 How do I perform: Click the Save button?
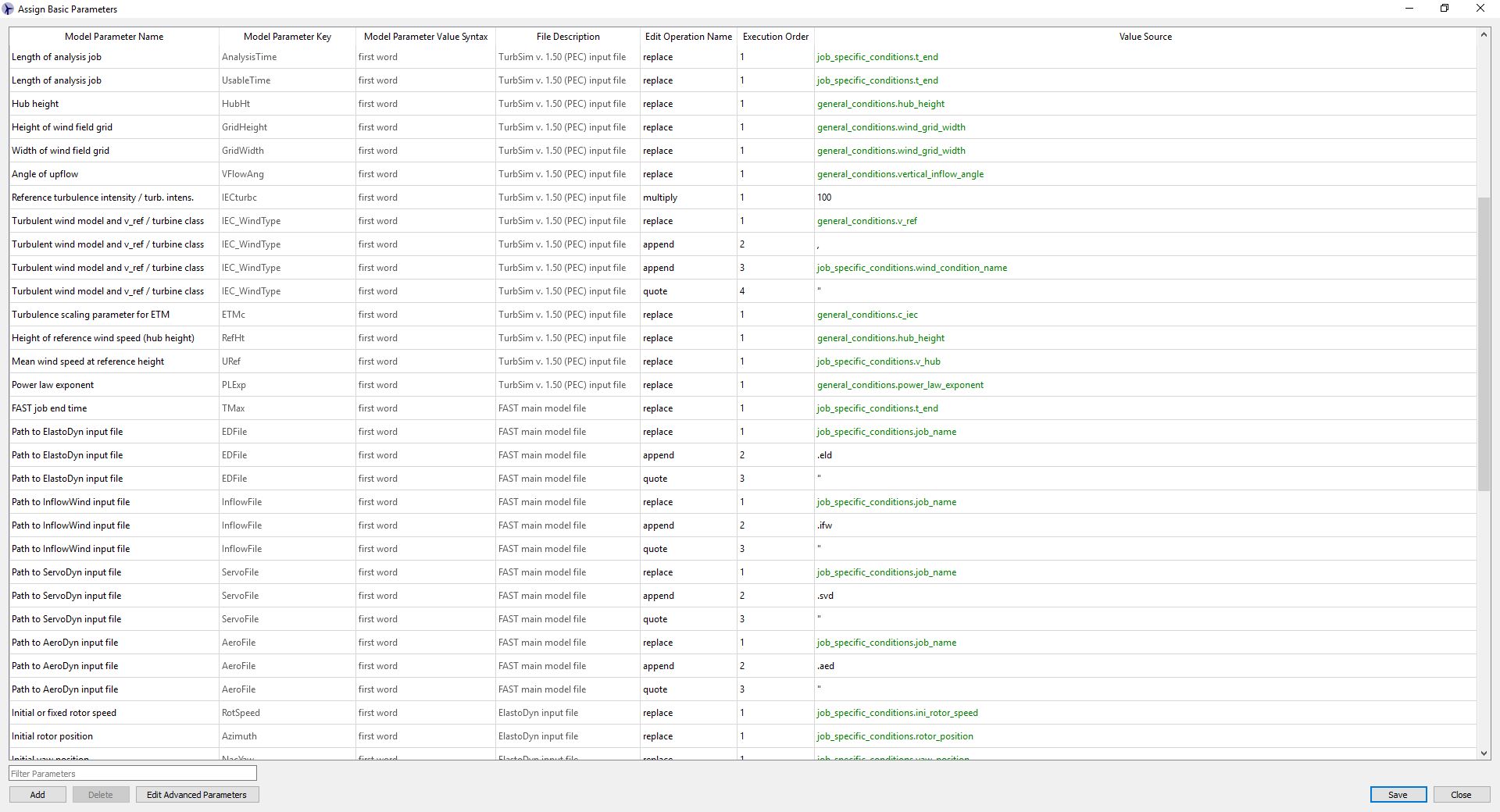tap(1398, 795)
